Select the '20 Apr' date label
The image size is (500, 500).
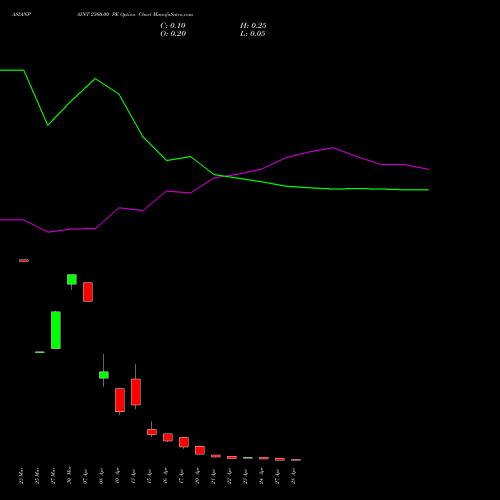[197, 476]
